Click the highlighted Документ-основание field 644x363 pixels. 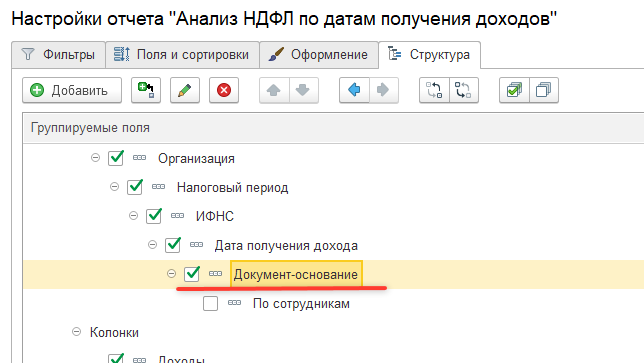coord(296,274)
